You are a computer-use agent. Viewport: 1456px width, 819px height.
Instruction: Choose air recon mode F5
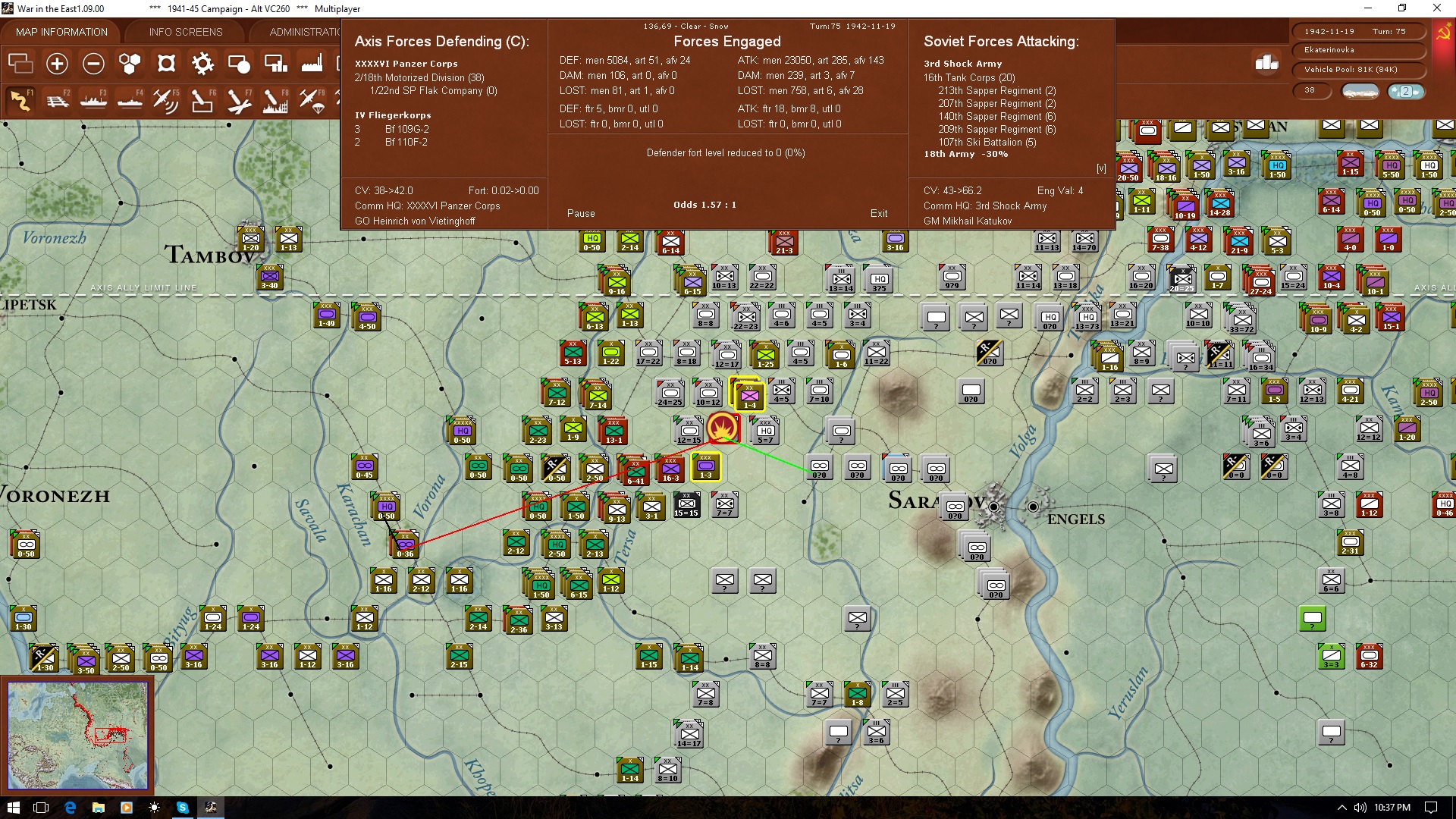(166, 100)
